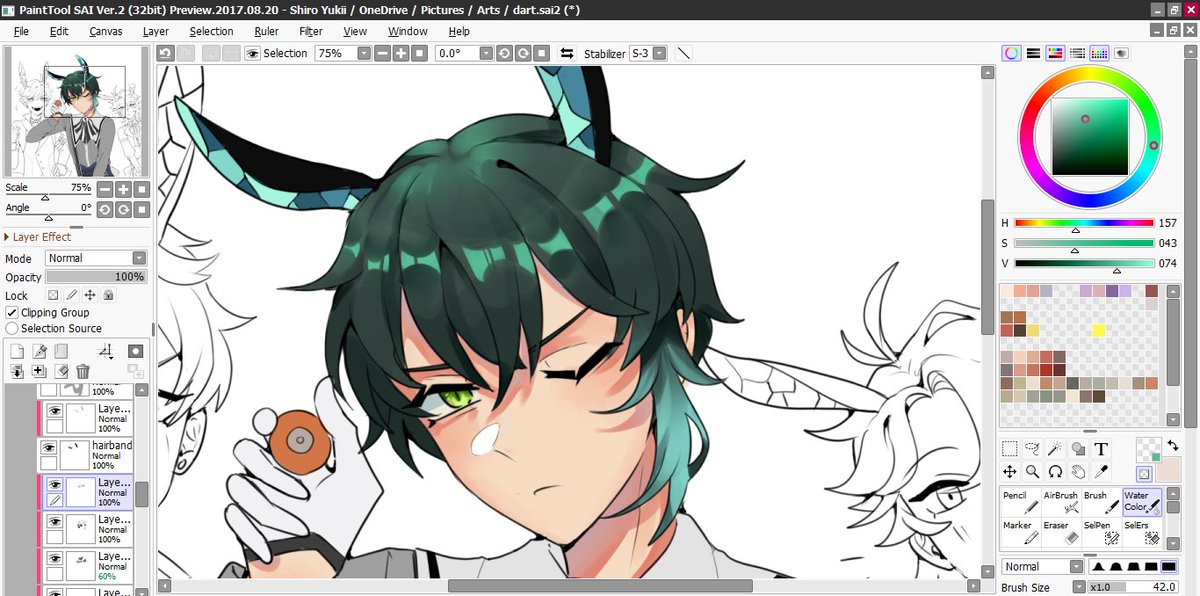Viewport: 1200px width, 596px height.
Task: Select the magic wand tool
Action: click(x=1056, y=449)
